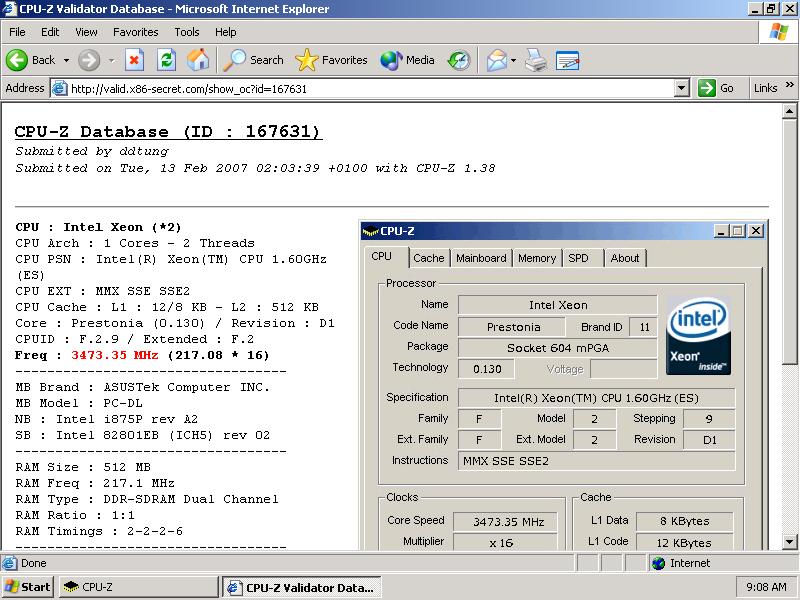
Task: Click the scrollbar down arrow
Action: tap(789, 542)
